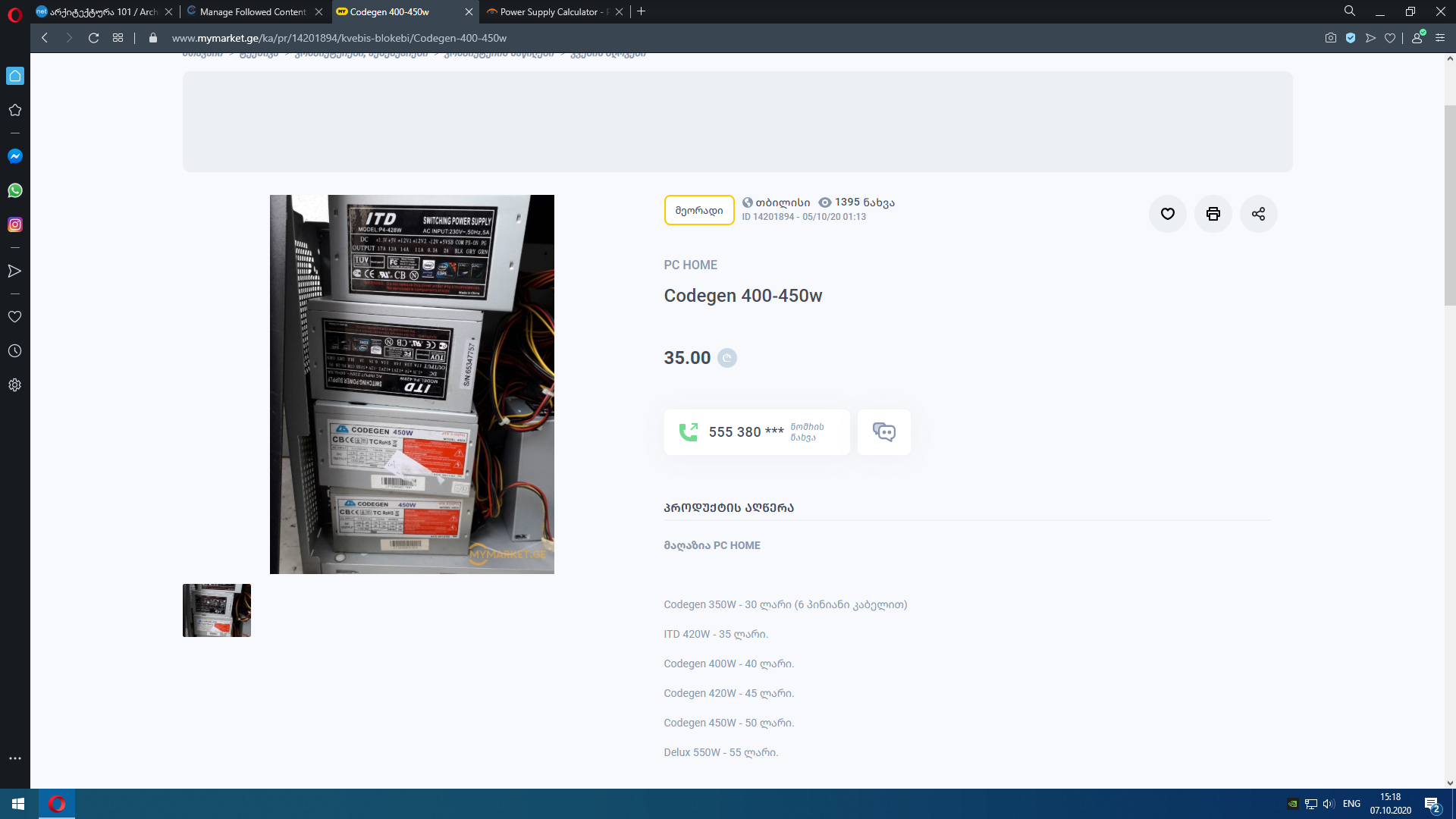This screenshot has width=1456, height=819.
Task: Switch to Power Supply Calculator tab
Action: click(553, 12)
